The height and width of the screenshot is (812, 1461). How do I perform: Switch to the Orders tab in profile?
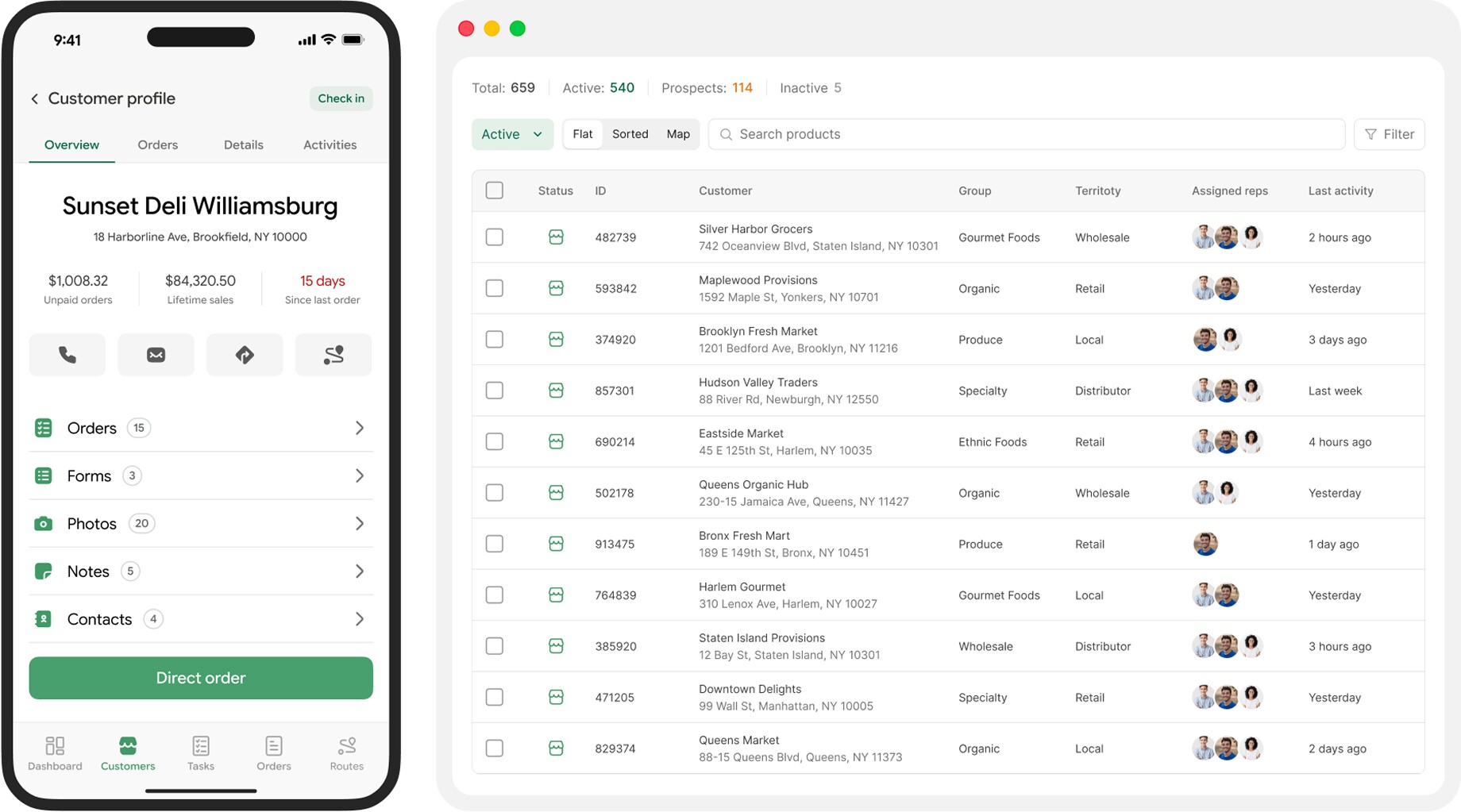pos(157,145)
